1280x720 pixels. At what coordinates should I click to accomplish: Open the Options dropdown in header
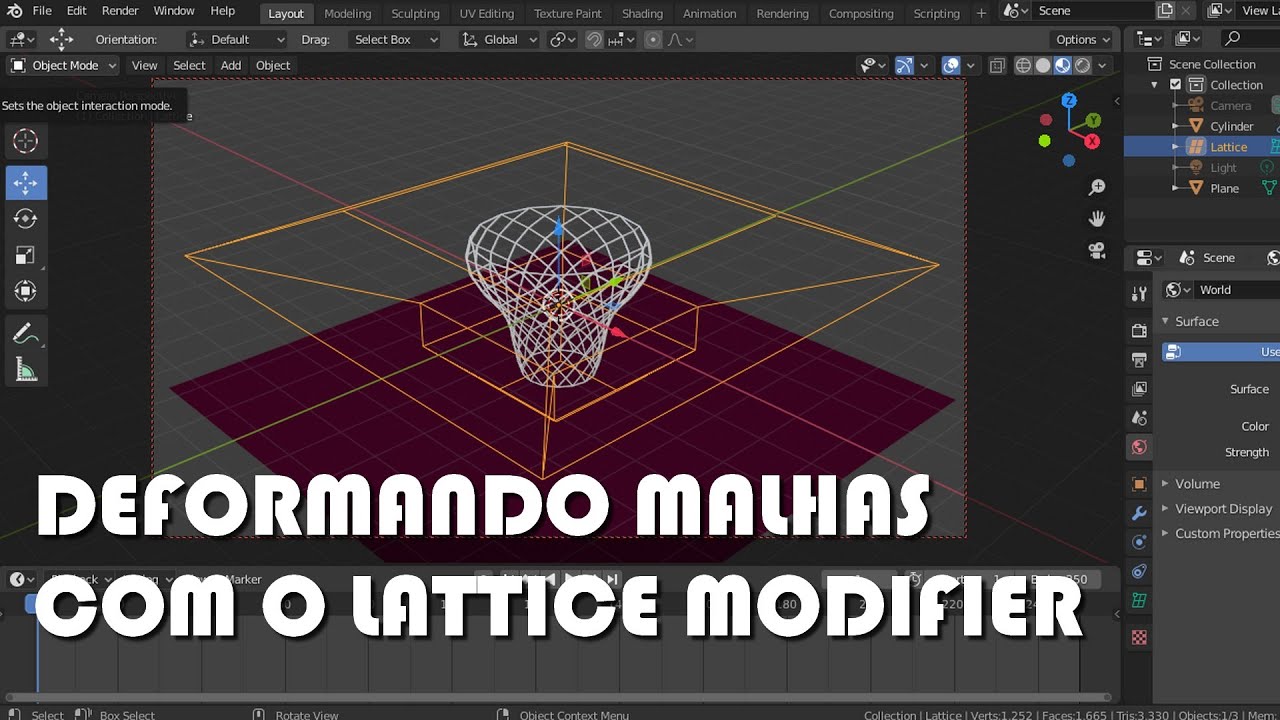click(x=1083, y=40)
